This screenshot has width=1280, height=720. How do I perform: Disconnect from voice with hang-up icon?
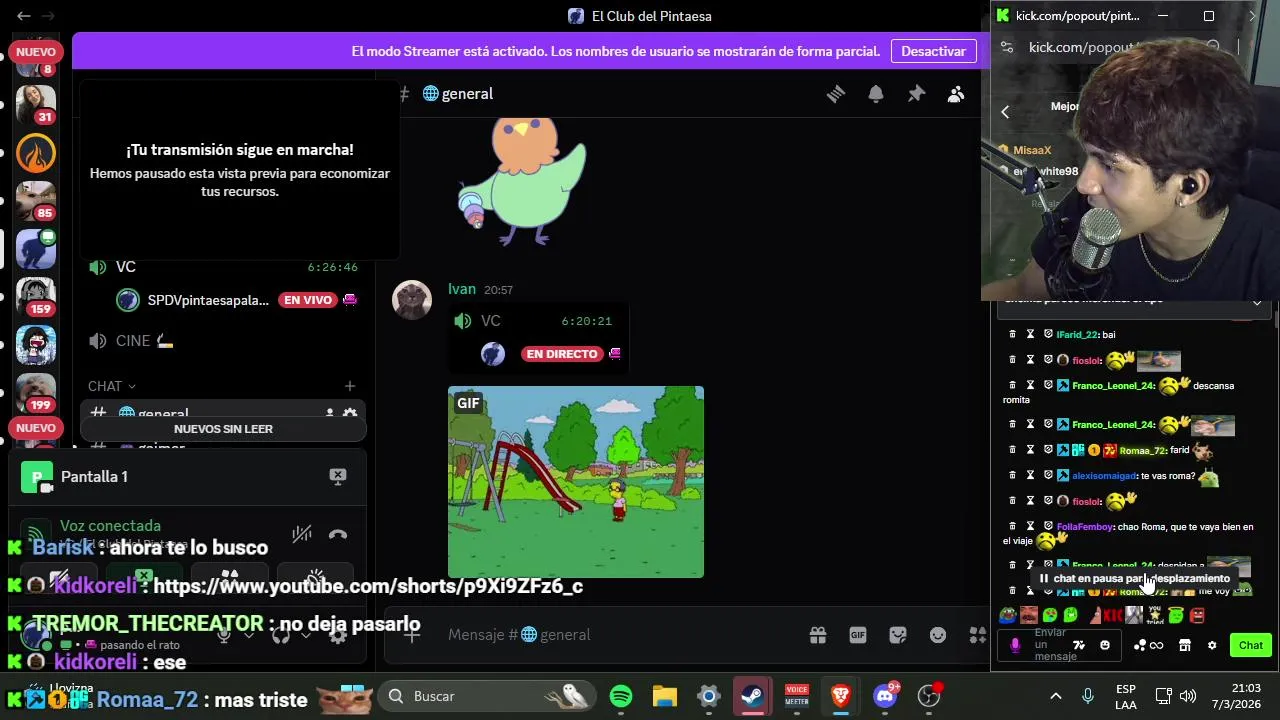[x=338, y=535]
